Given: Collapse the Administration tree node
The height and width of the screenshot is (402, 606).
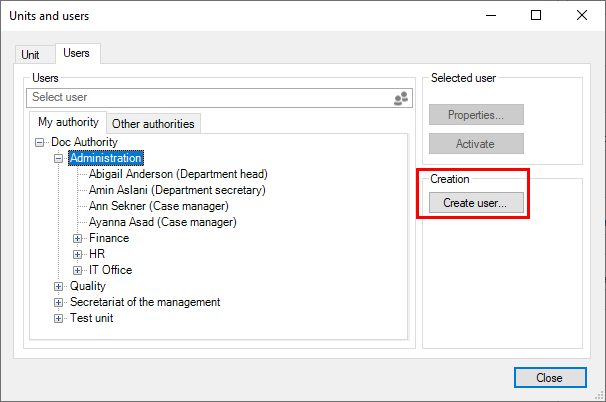Looking at the screenshot, I should [59, 158].
